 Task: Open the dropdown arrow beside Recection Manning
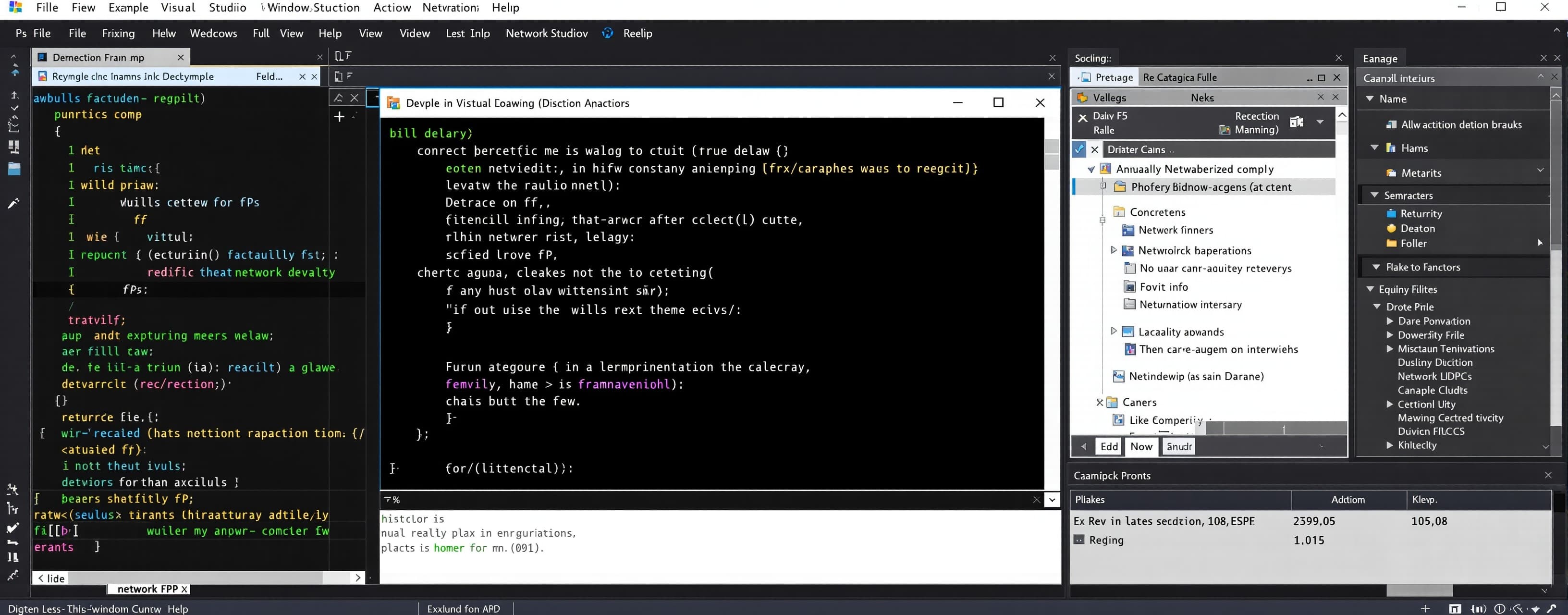coord(1320,122)
